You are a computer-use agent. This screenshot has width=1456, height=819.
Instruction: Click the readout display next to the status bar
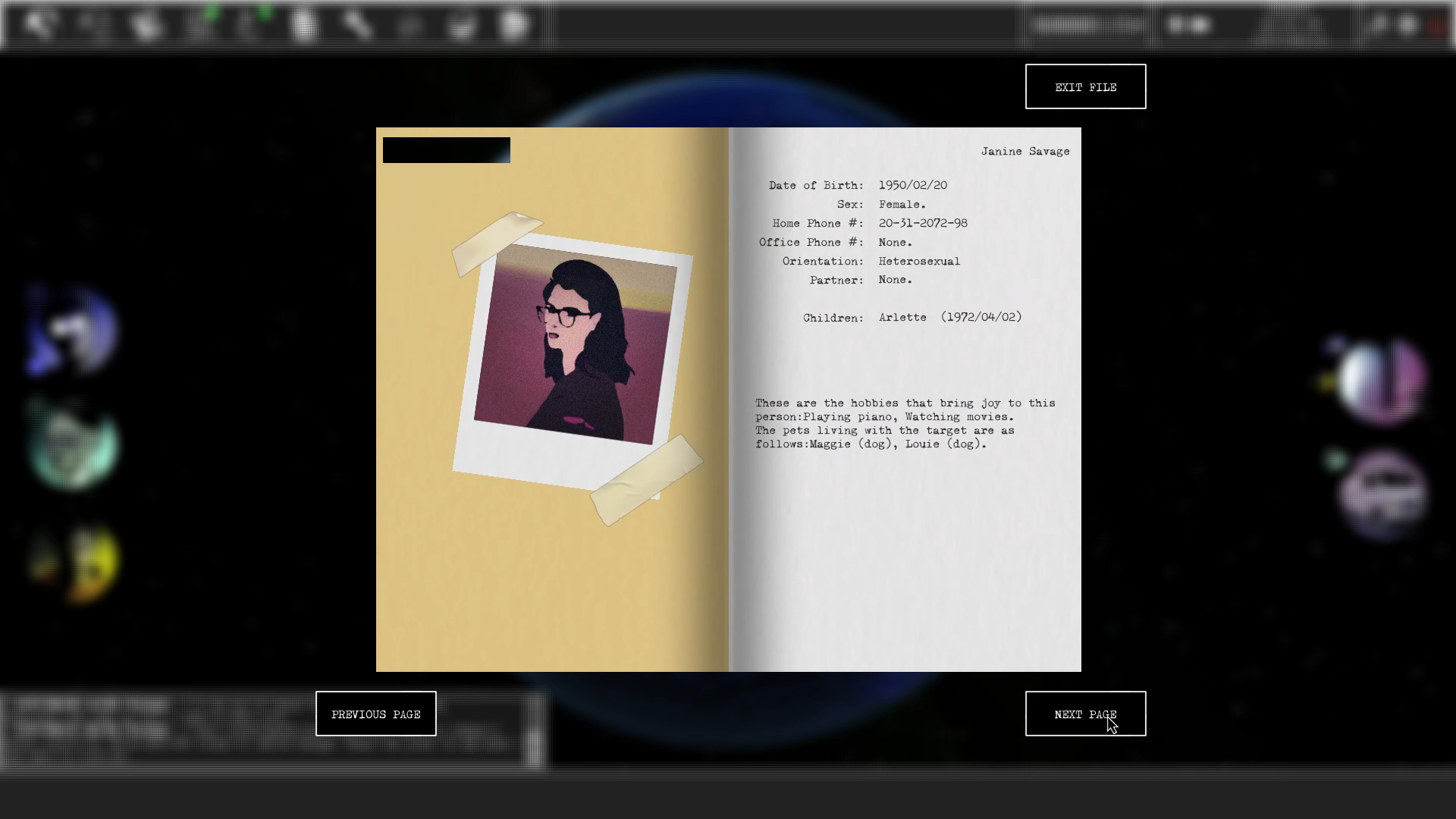(1088, 24)
